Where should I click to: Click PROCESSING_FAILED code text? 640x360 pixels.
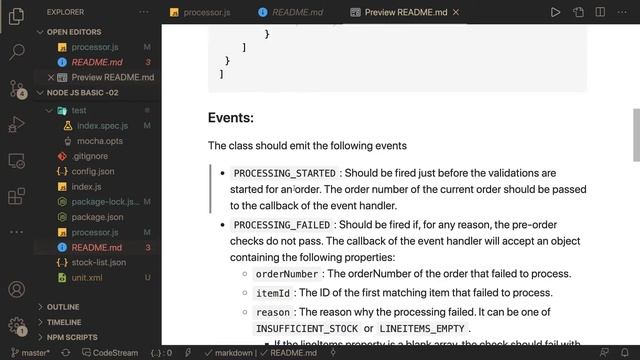pos(282,225)
